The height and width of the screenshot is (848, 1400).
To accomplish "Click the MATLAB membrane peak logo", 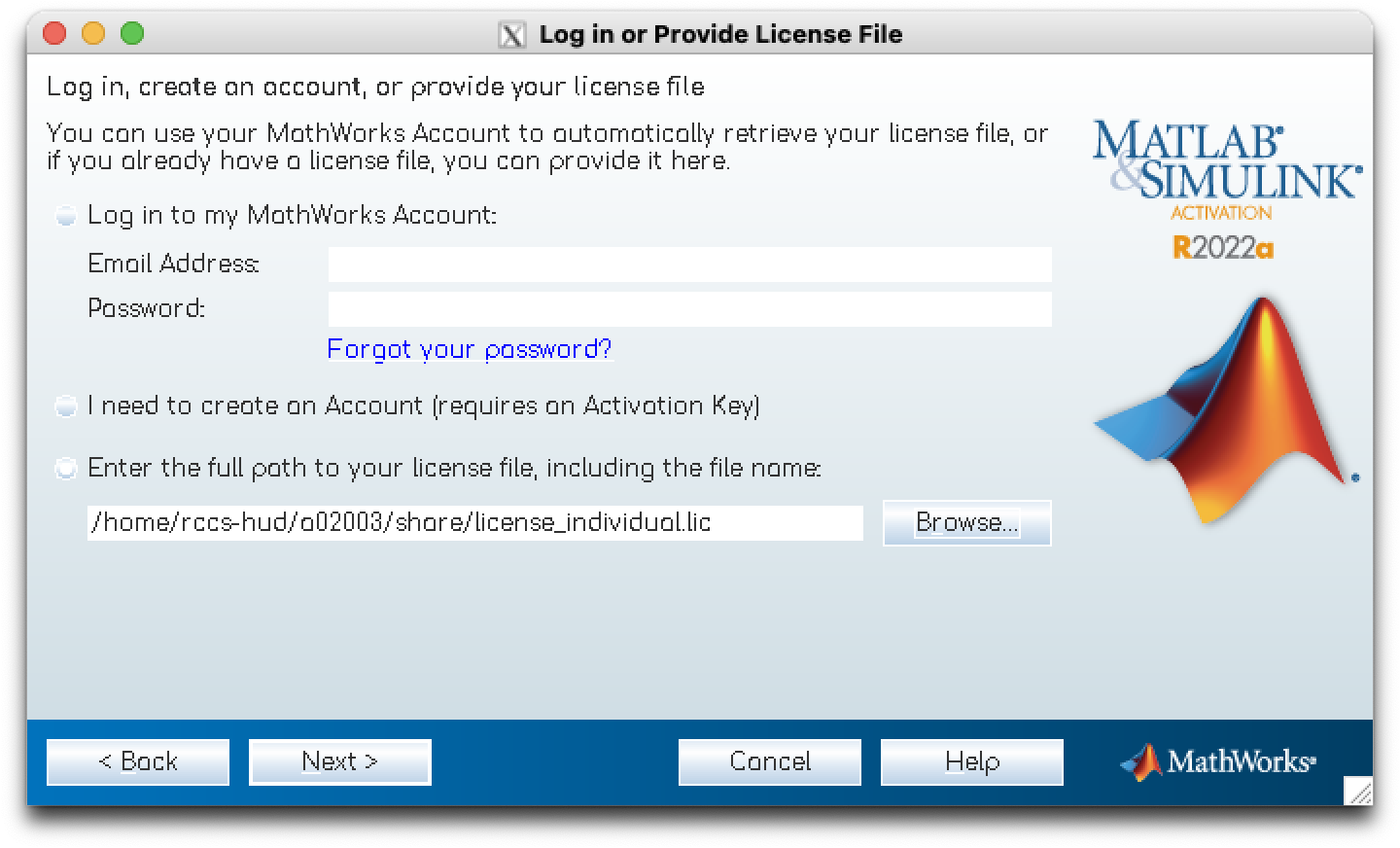I will click(x=1225, y=408).
